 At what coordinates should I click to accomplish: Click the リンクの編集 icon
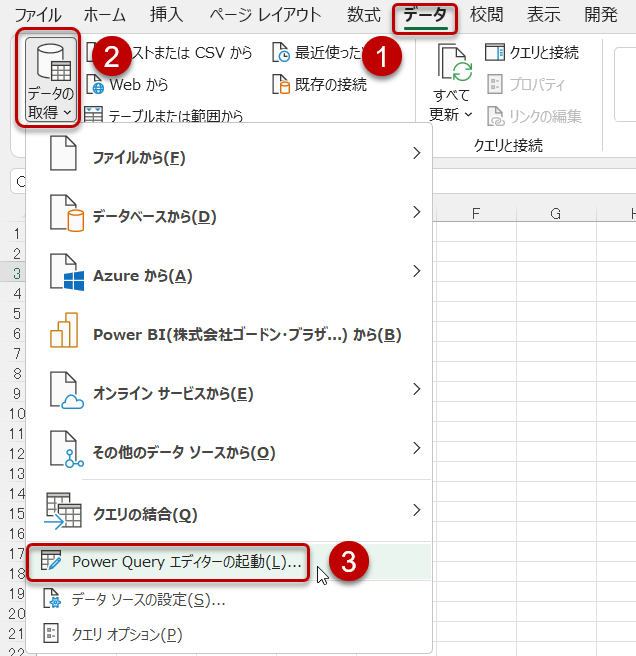(x=496, y=116)
